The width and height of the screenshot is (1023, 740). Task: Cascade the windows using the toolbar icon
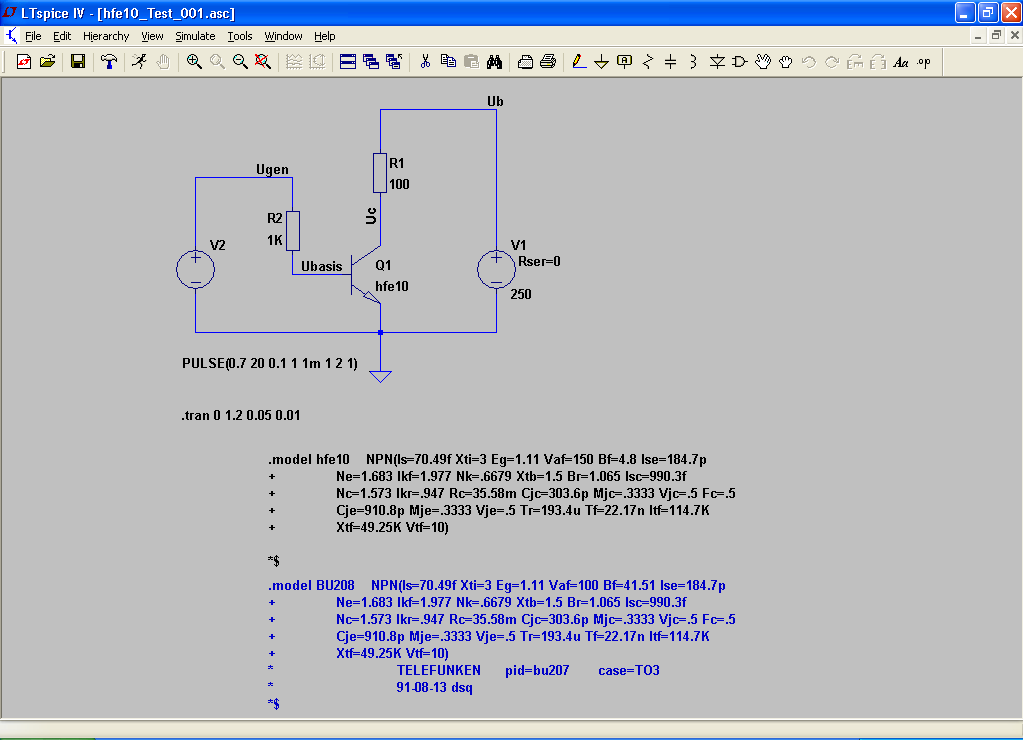point(371,62)
